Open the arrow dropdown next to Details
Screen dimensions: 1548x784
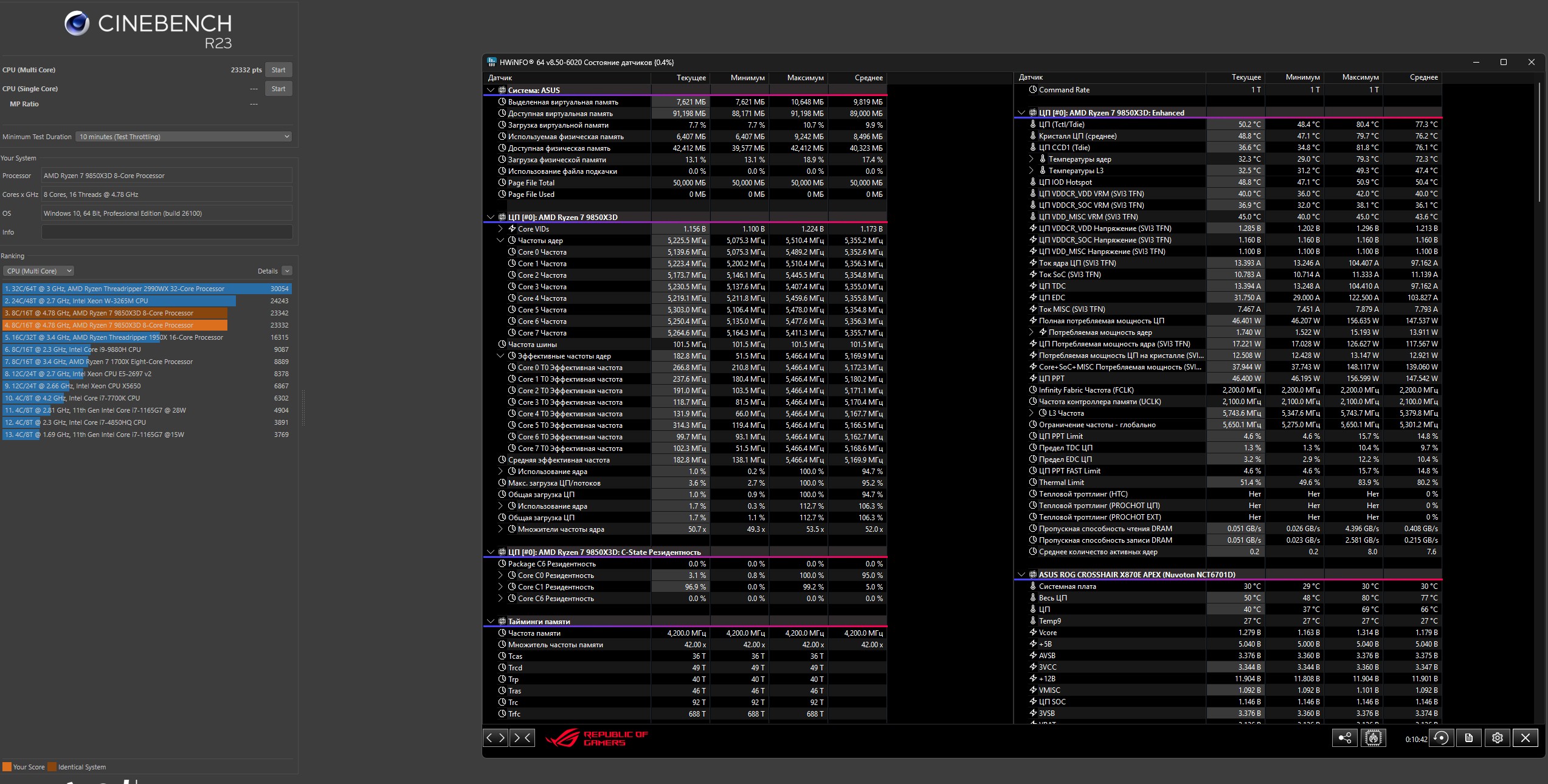(x=287, y=271)
